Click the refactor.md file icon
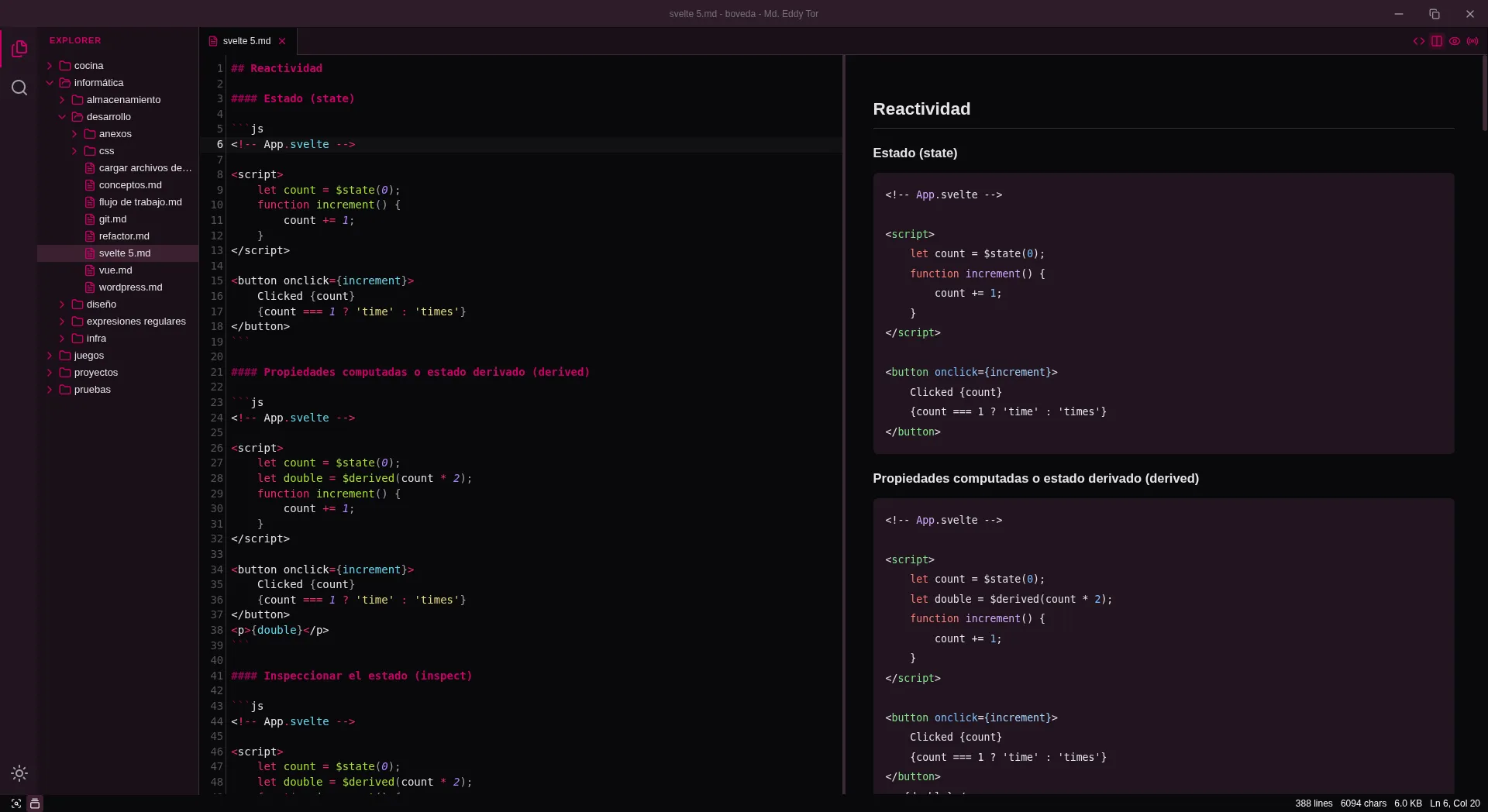Viewport: 1488px width, 812px height. tap(90, 236)
